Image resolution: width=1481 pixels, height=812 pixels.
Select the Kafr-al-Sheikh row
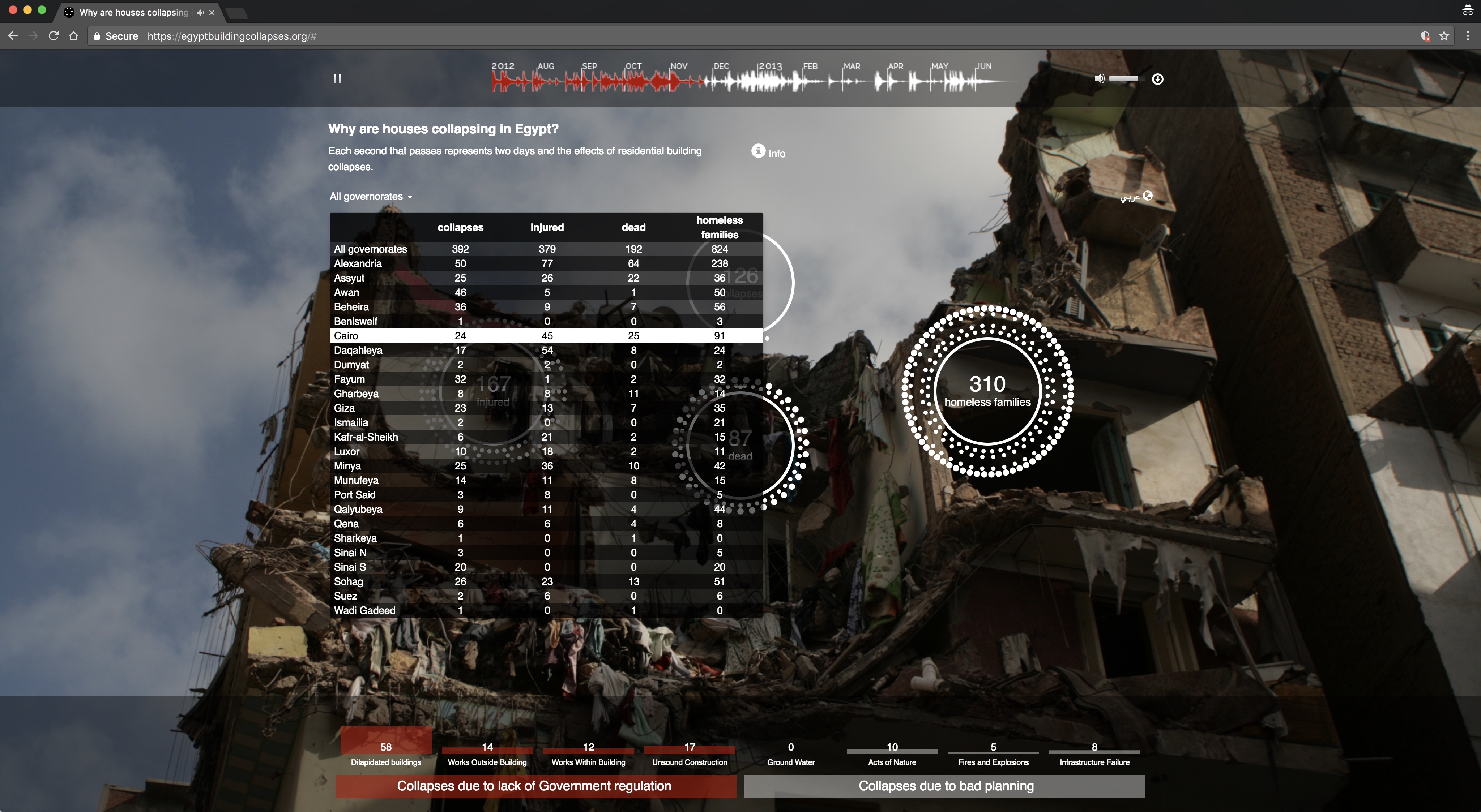(546, 437)
